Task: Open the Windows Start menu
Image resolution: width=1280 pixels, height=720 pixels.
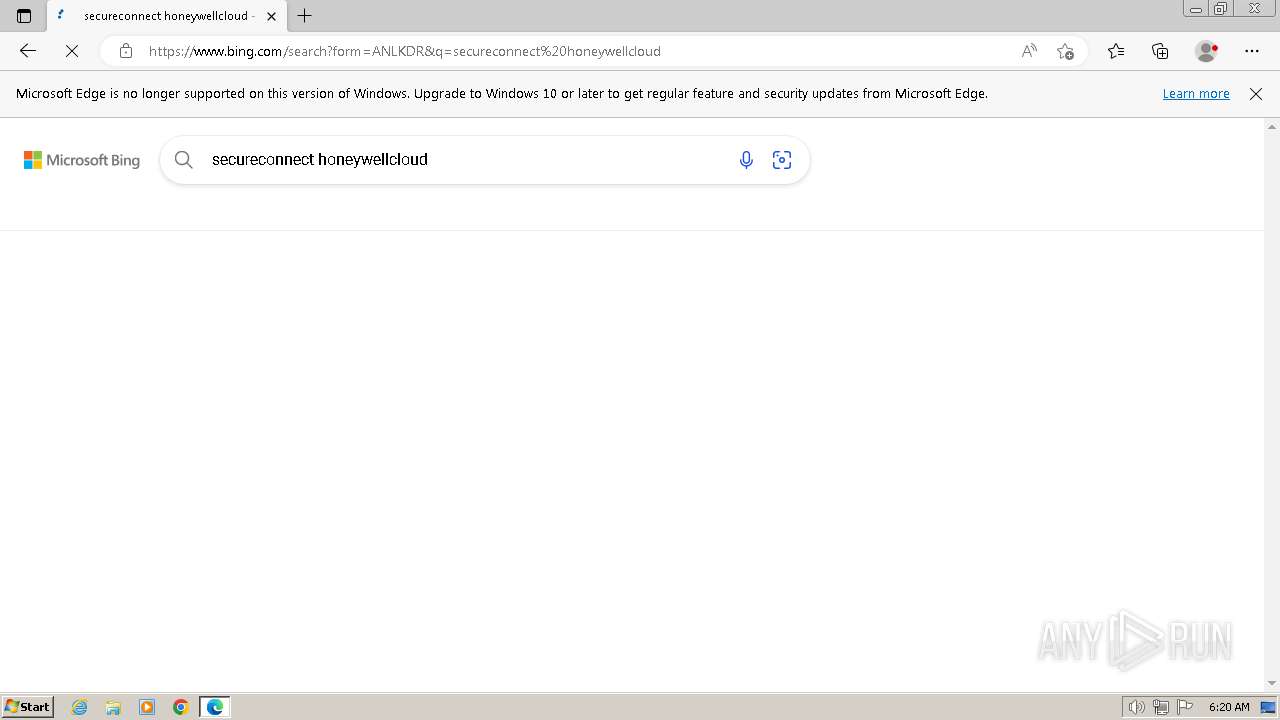Action: click(x=27, y=707)
